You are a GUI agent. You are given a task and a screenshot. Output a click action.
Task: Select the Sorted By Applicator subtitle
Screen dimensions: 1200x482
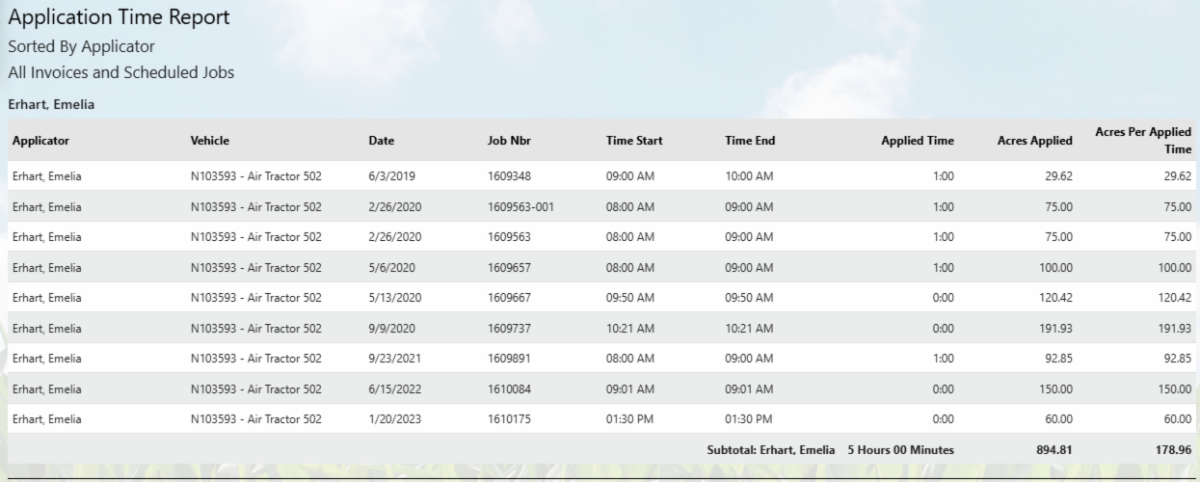tap(81, 46)
